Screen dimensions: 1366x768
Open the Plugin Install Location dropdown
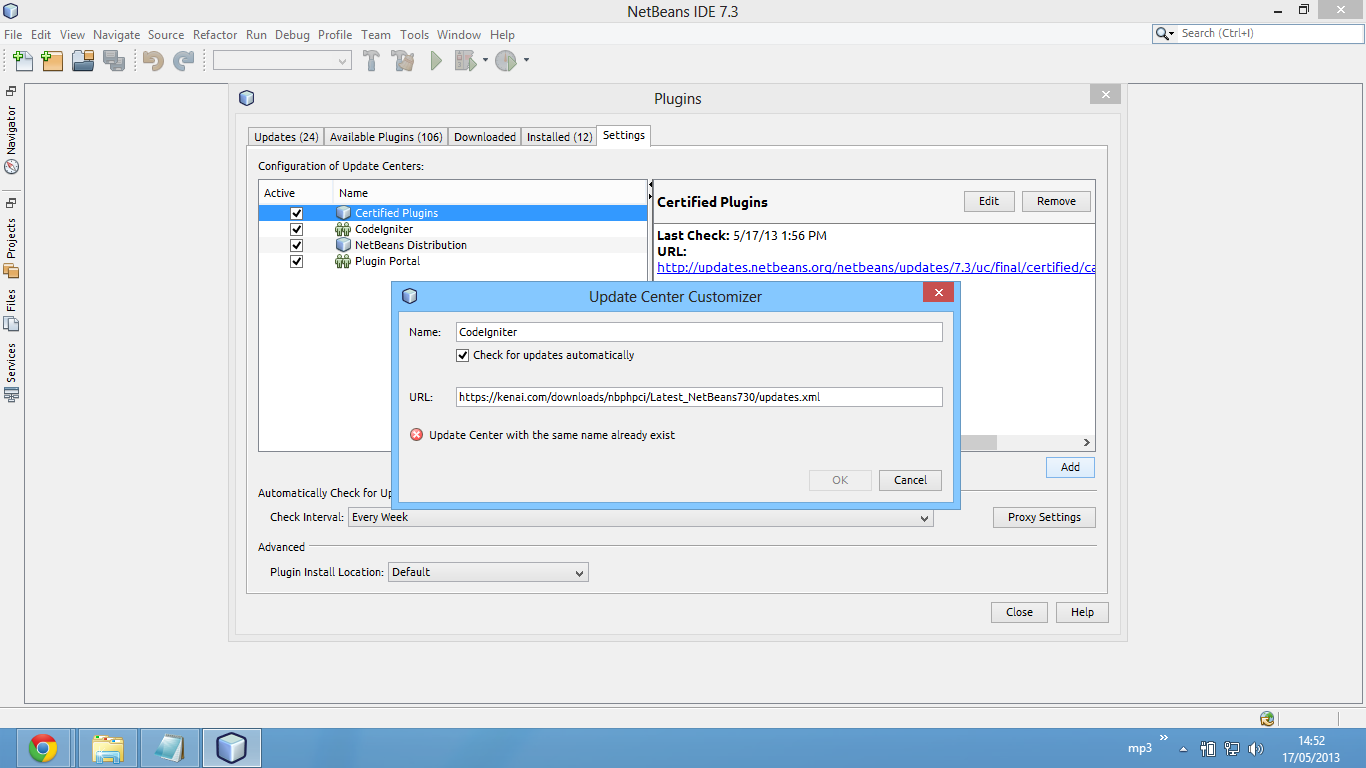pos(580,571)
